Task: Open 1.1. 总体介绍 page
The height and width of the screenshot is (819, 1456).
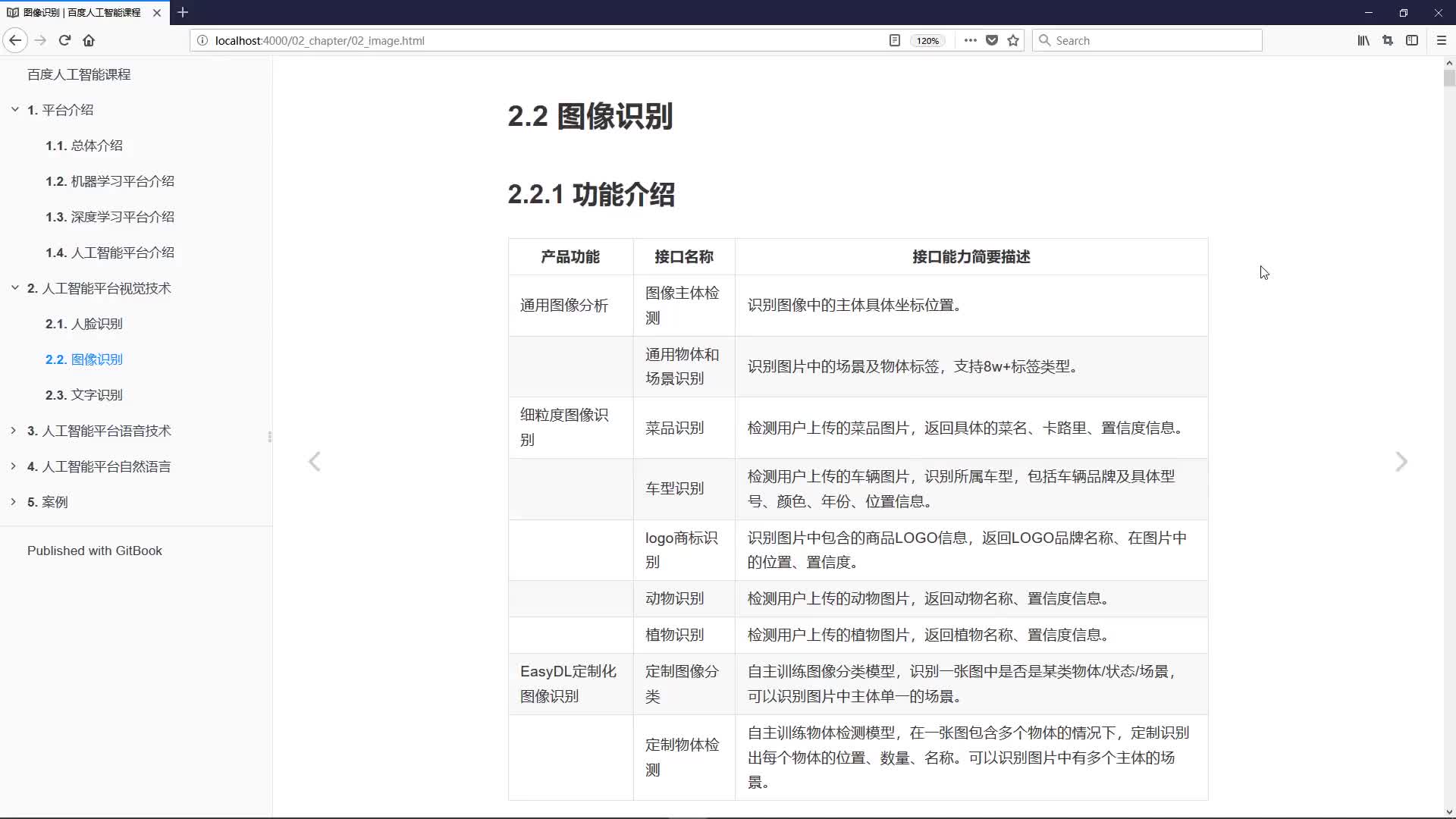Action: (x=84, y=146)
